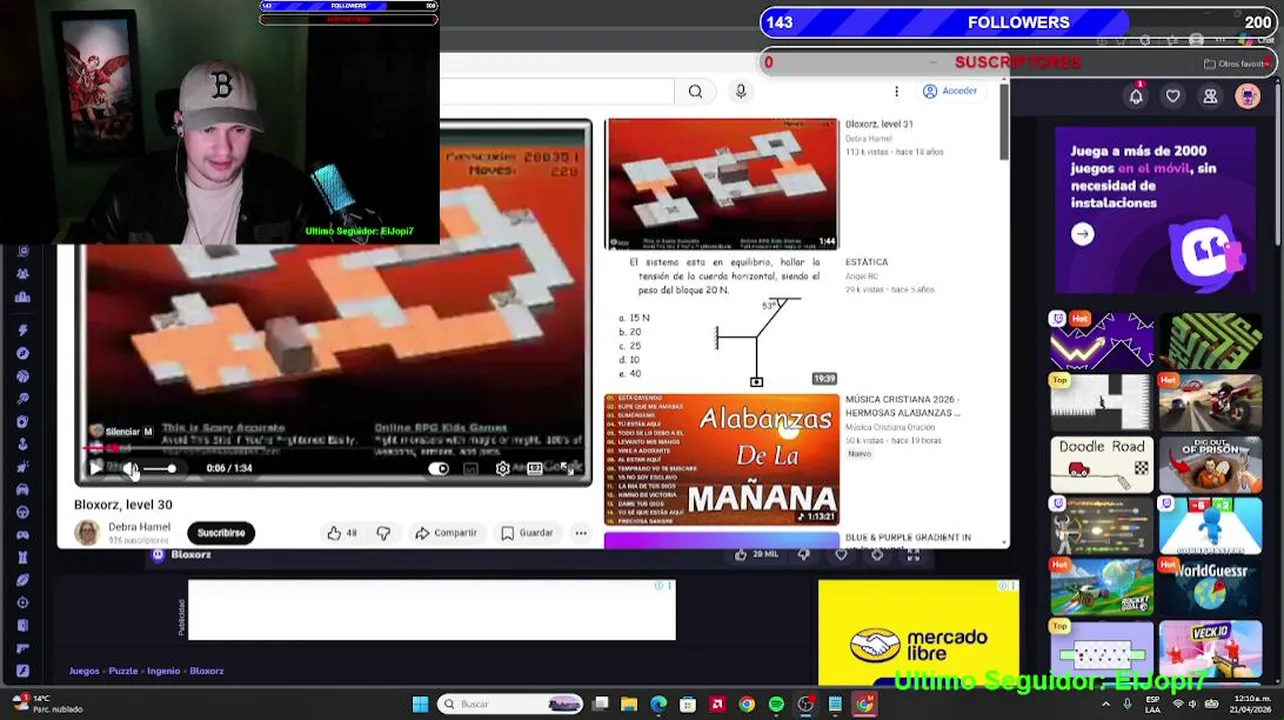Open Alabanzas De La Mañana thumbnail

coord(722,459)
